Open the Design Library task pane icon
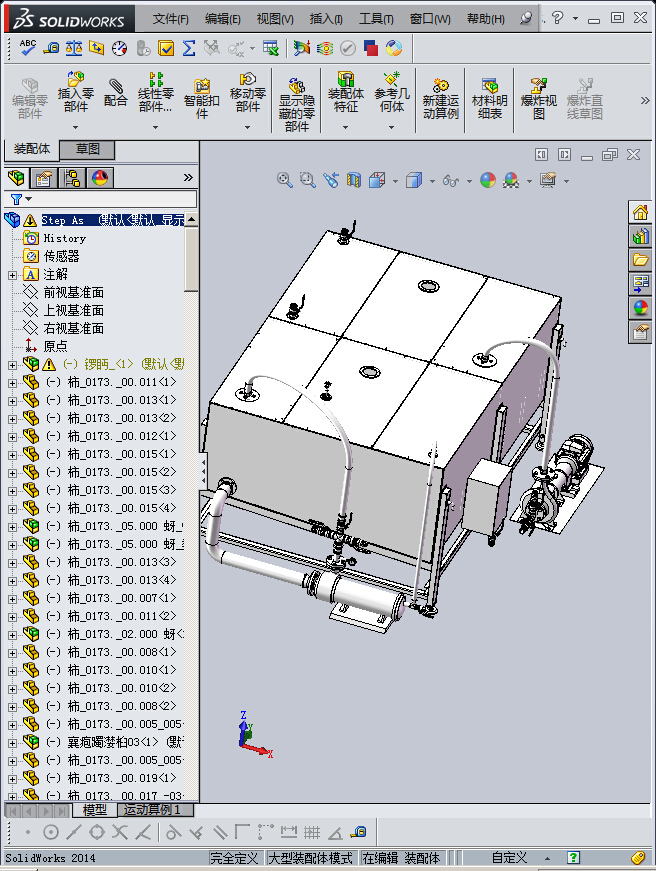Viewport: 656px width, 871px height. coord(640,236)
